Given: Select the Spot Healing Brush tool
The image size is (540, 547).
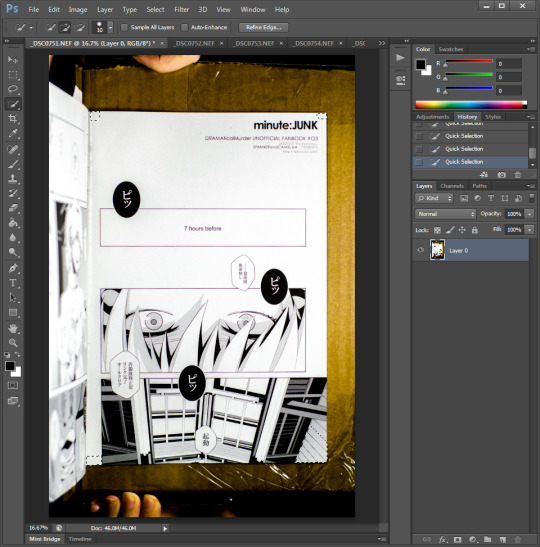Looking at the screenshot, I should tap(13, 150).
